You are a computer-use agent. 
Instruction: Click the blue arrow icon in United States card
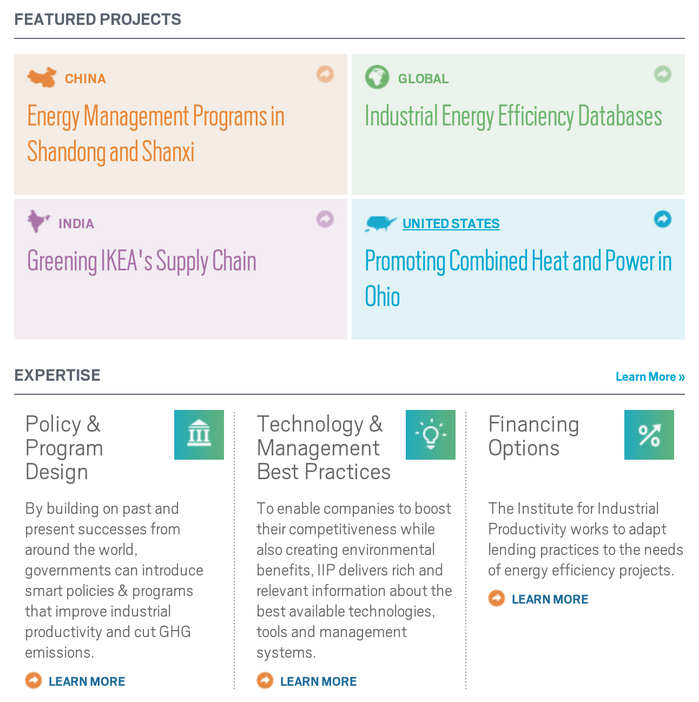[662, 219]
